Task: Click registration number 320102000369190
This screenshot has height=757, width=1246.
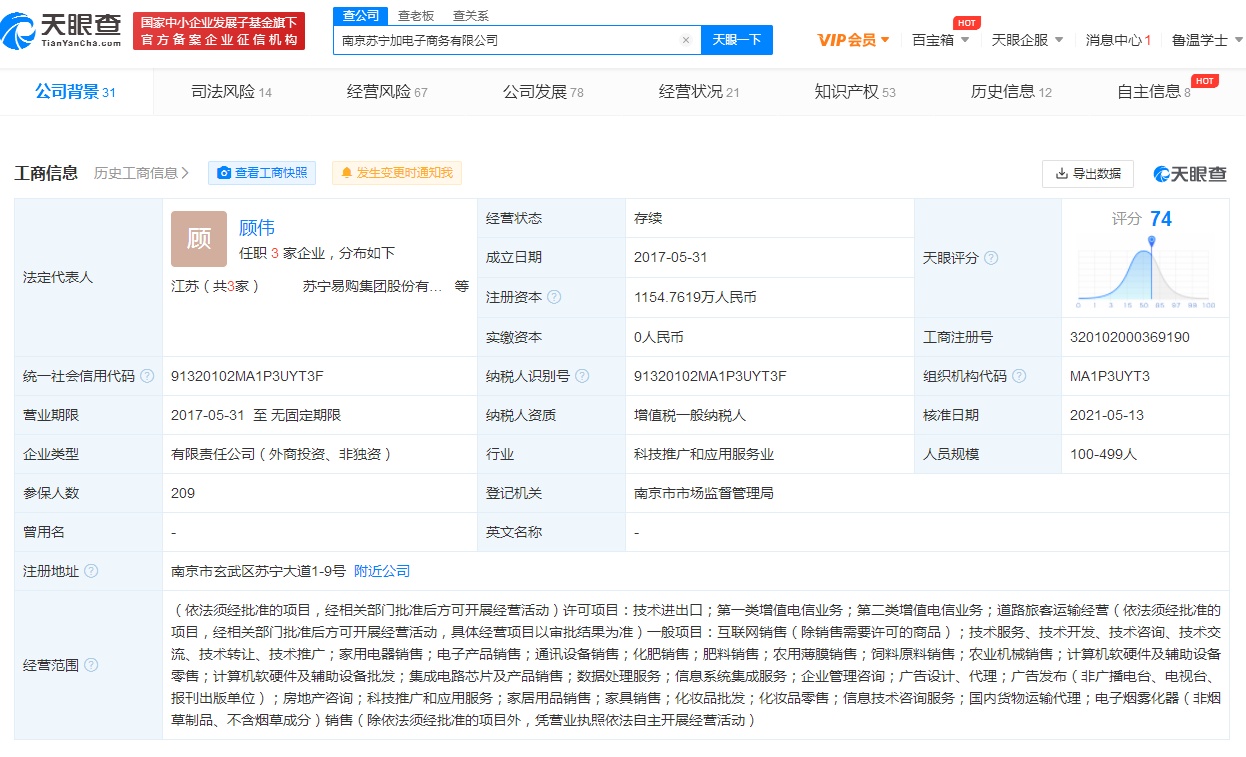Action: tap(1130, 337)
